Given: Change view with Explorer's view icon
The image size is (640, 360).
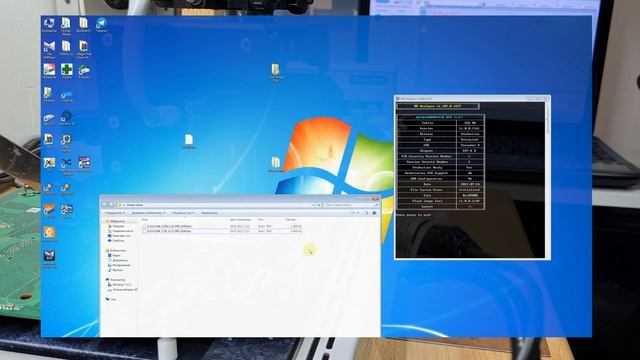Looking at the screenshot, I should pos(354,213).
